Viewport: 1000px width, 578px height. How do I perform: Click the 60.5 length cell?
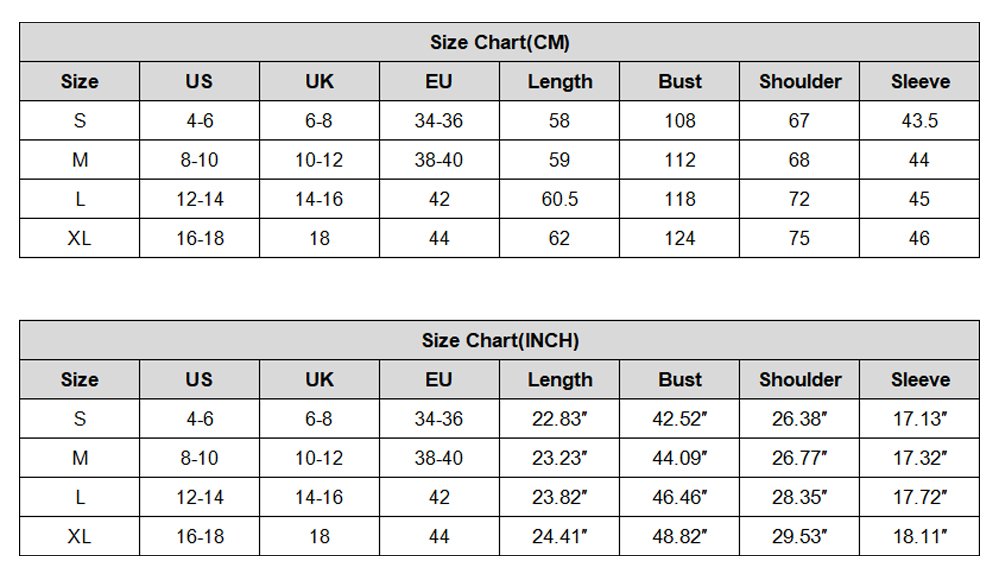pos(560,199)
